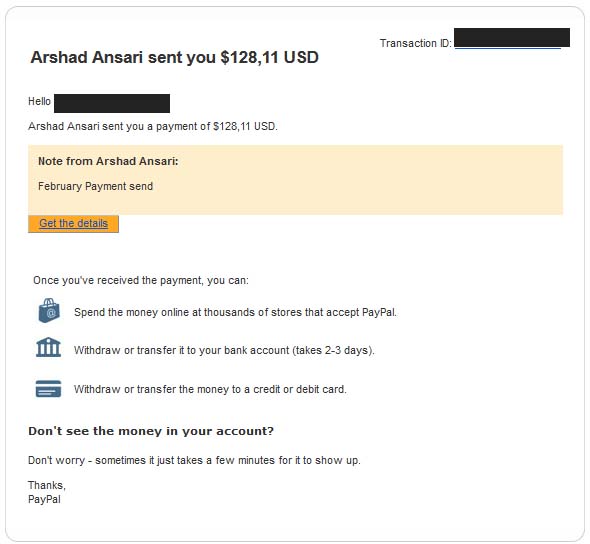Click the sentence about payment of $128,11 USD

(153, 126)
